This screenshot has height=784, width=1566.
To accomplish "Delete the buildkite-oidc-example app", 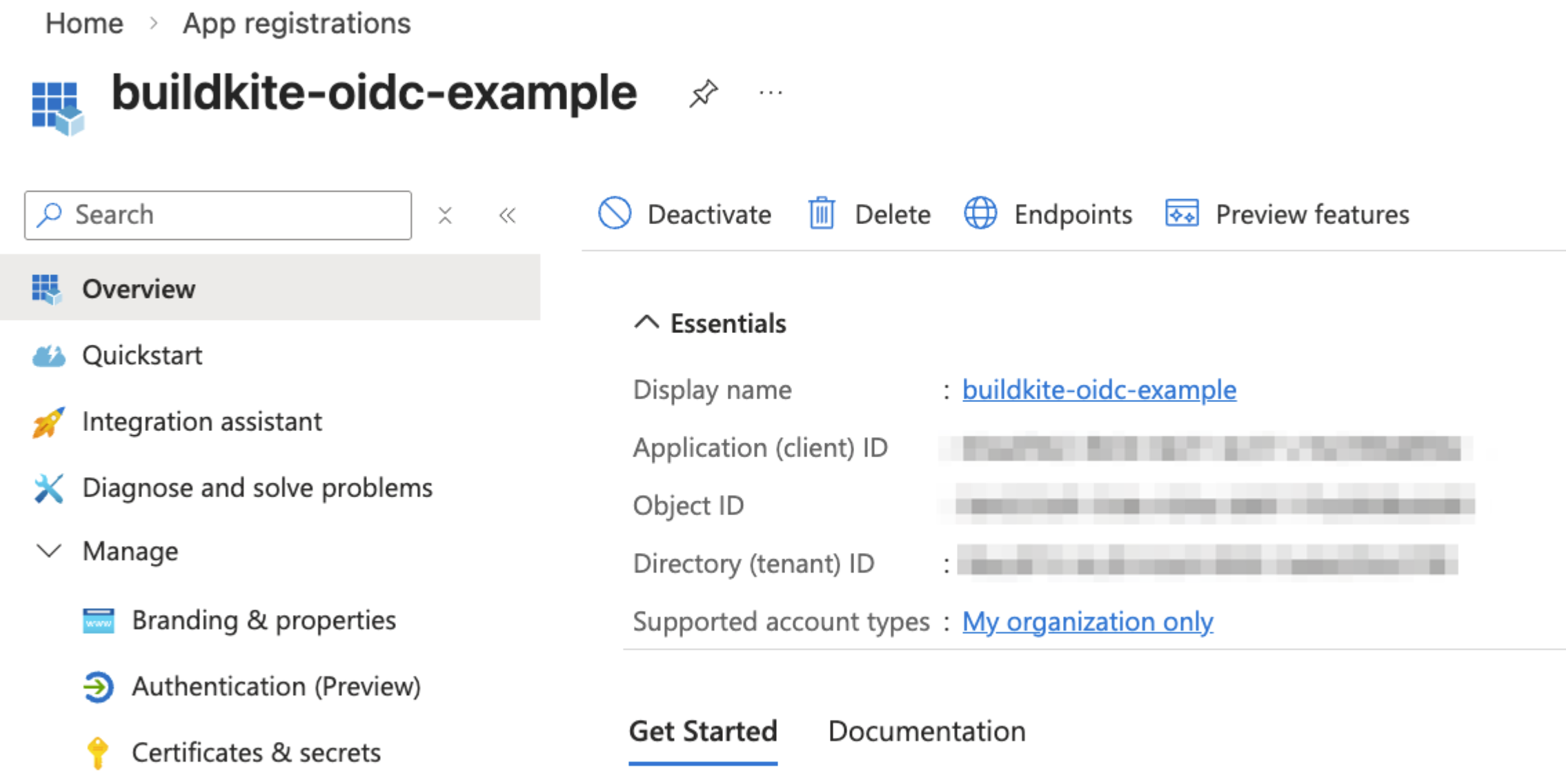I will [x=869, y=214].
